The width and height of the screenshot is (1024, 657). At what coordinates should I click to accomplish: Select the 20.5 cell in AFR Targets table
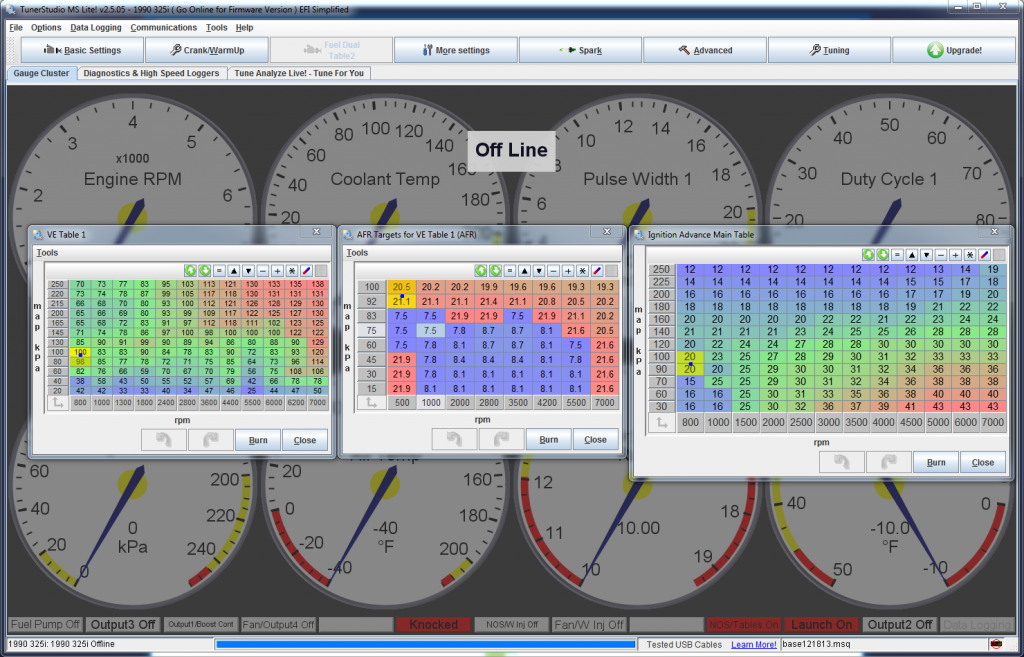click(402, 287)
